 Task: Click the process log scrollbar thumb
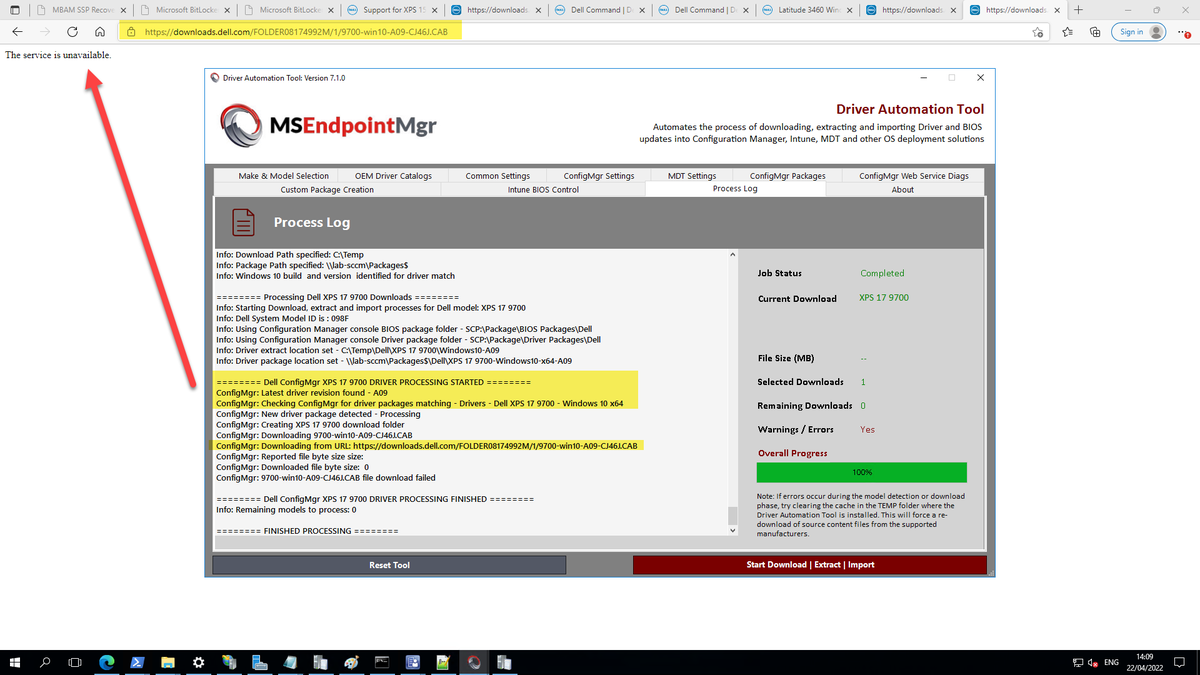pos(732,515)
